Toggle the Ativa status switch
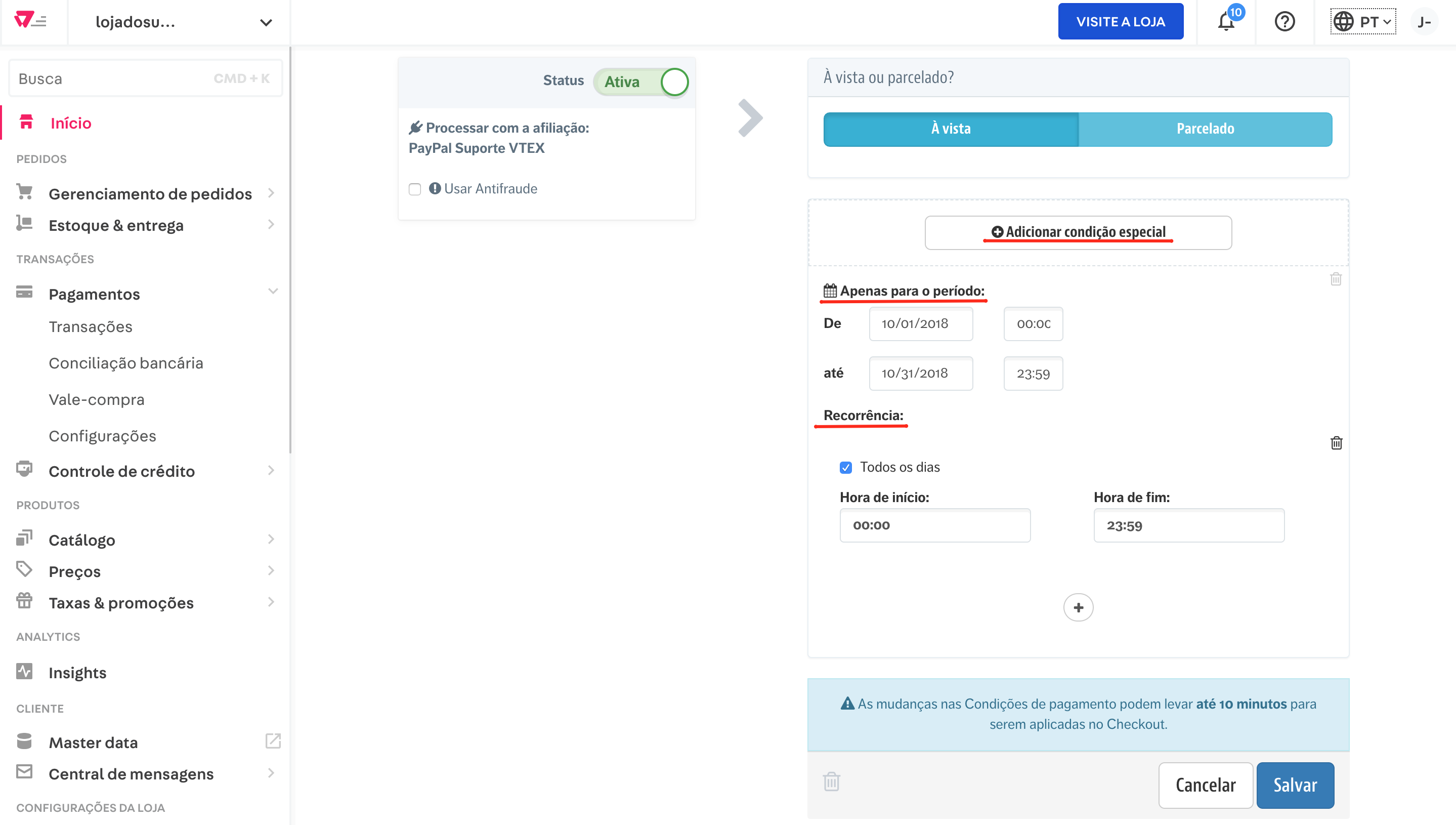1456x825 pixels. (641, 81)
